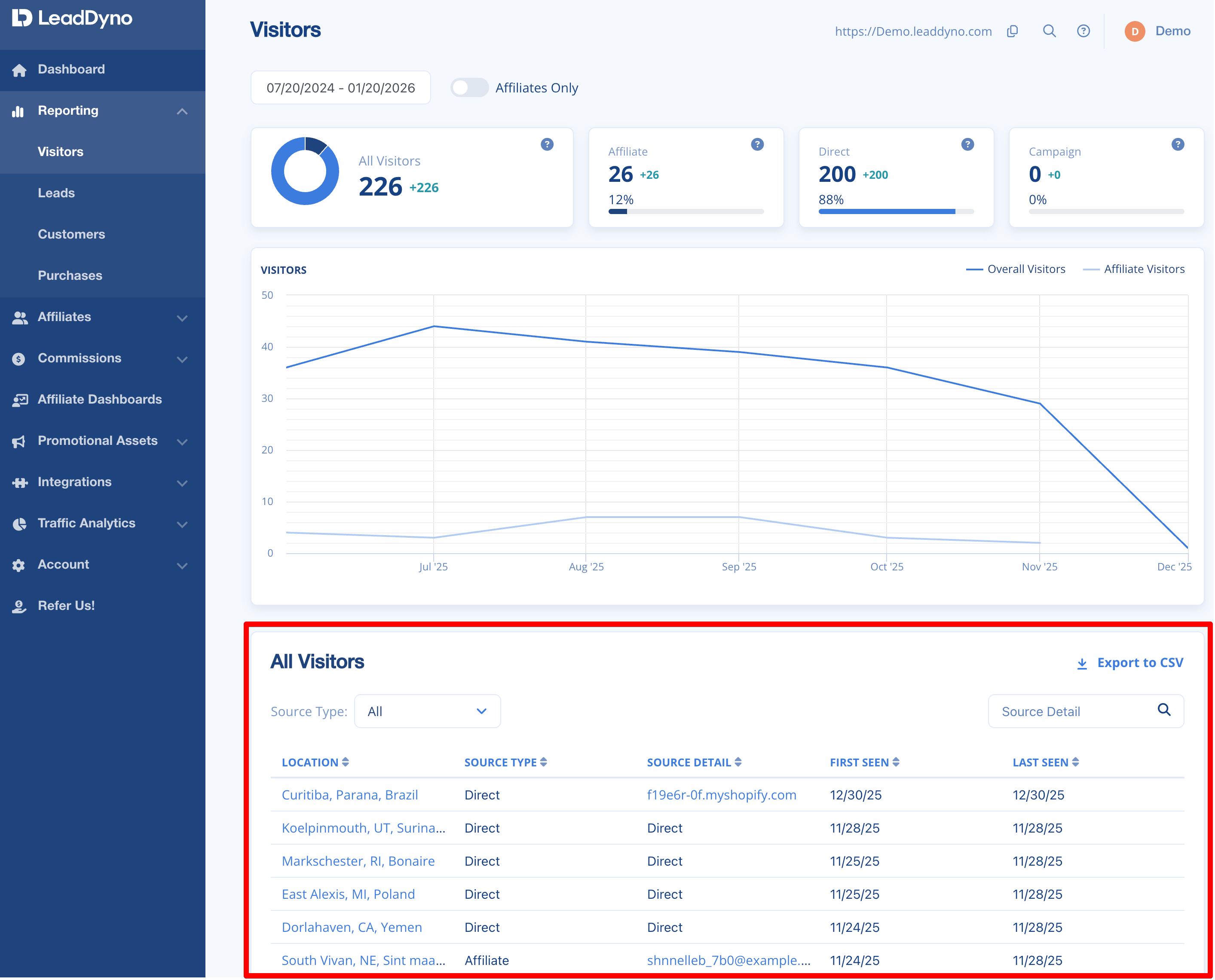Image resolution: width=1215 pixels, height=980 pixels.
Task: Click the Affiliate card help icon
Action: [x=757, y=144]
